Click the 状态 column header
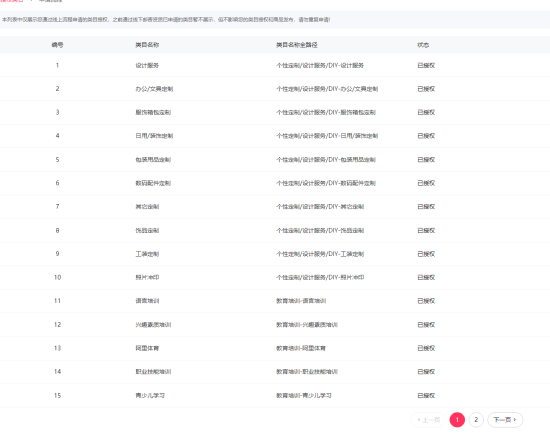 423,45
